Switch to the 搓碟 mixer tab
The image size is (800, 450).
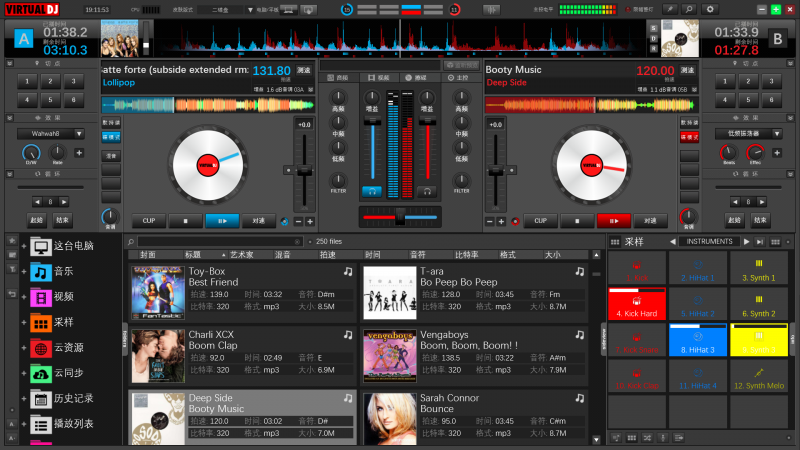(x=416, y=78)
